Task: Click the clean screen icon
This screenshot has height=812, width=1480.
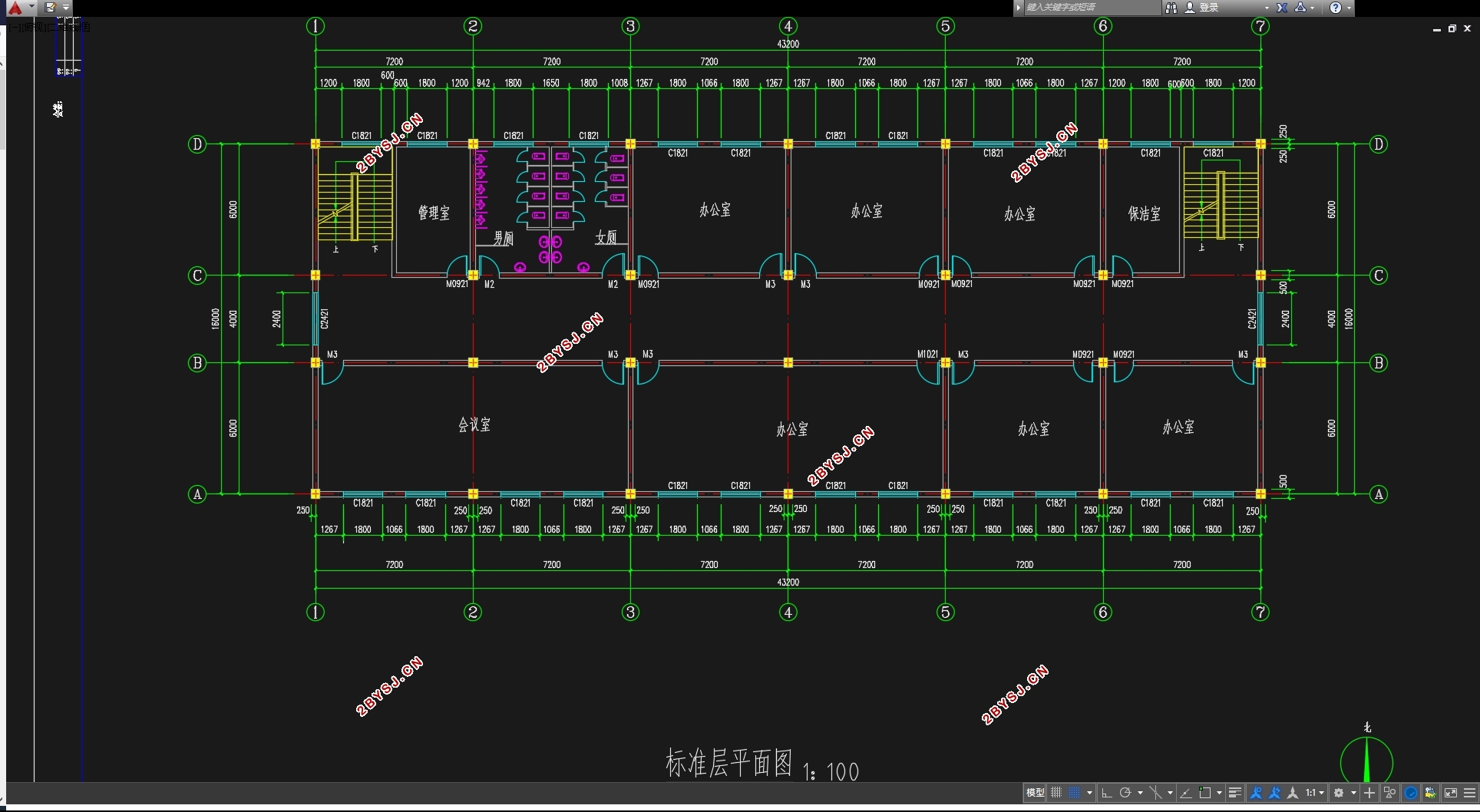Action: (x=1451, y=793)
